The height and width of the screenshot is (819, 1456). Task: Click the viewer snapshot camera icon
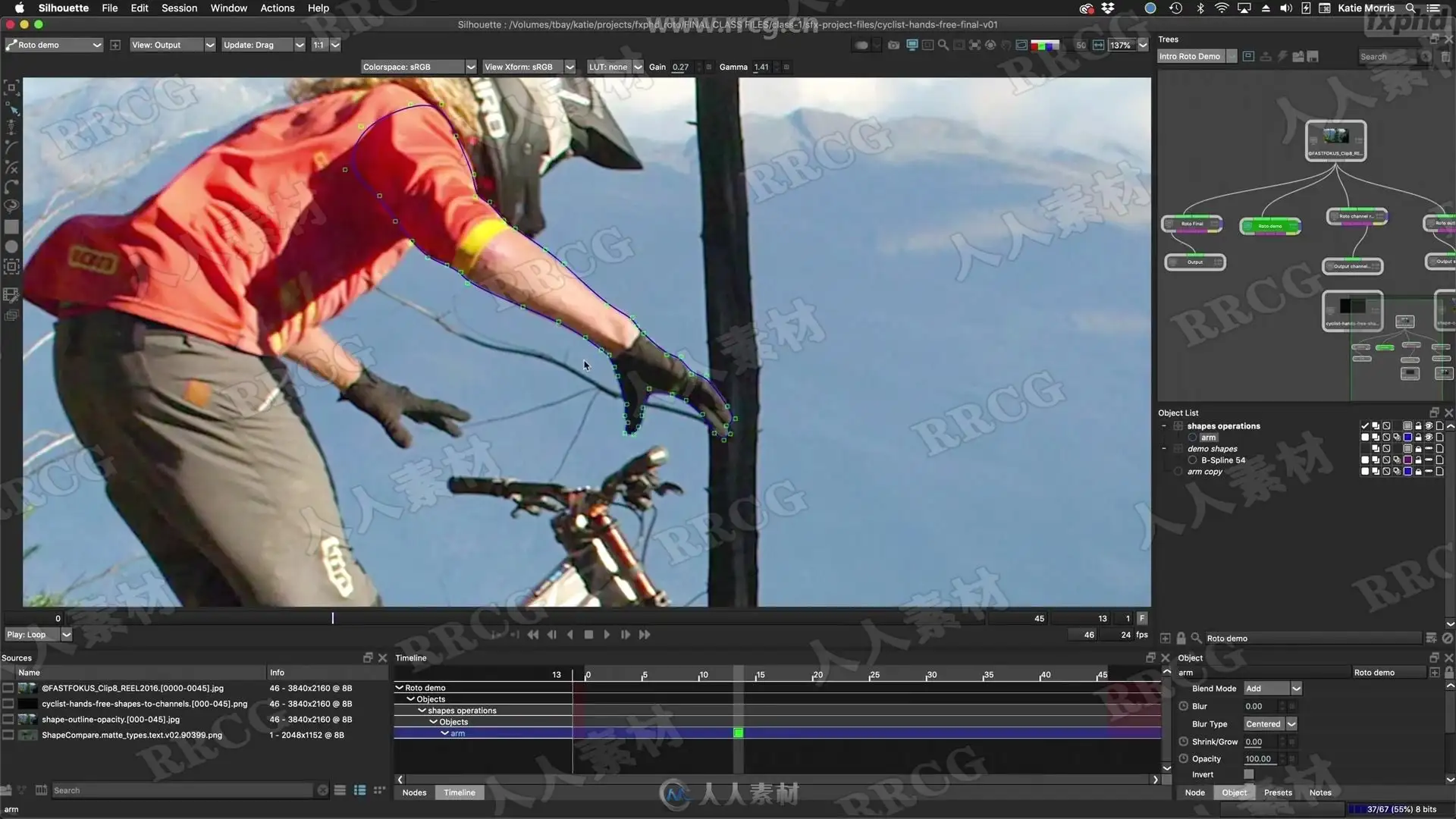[x=894, y=45]
